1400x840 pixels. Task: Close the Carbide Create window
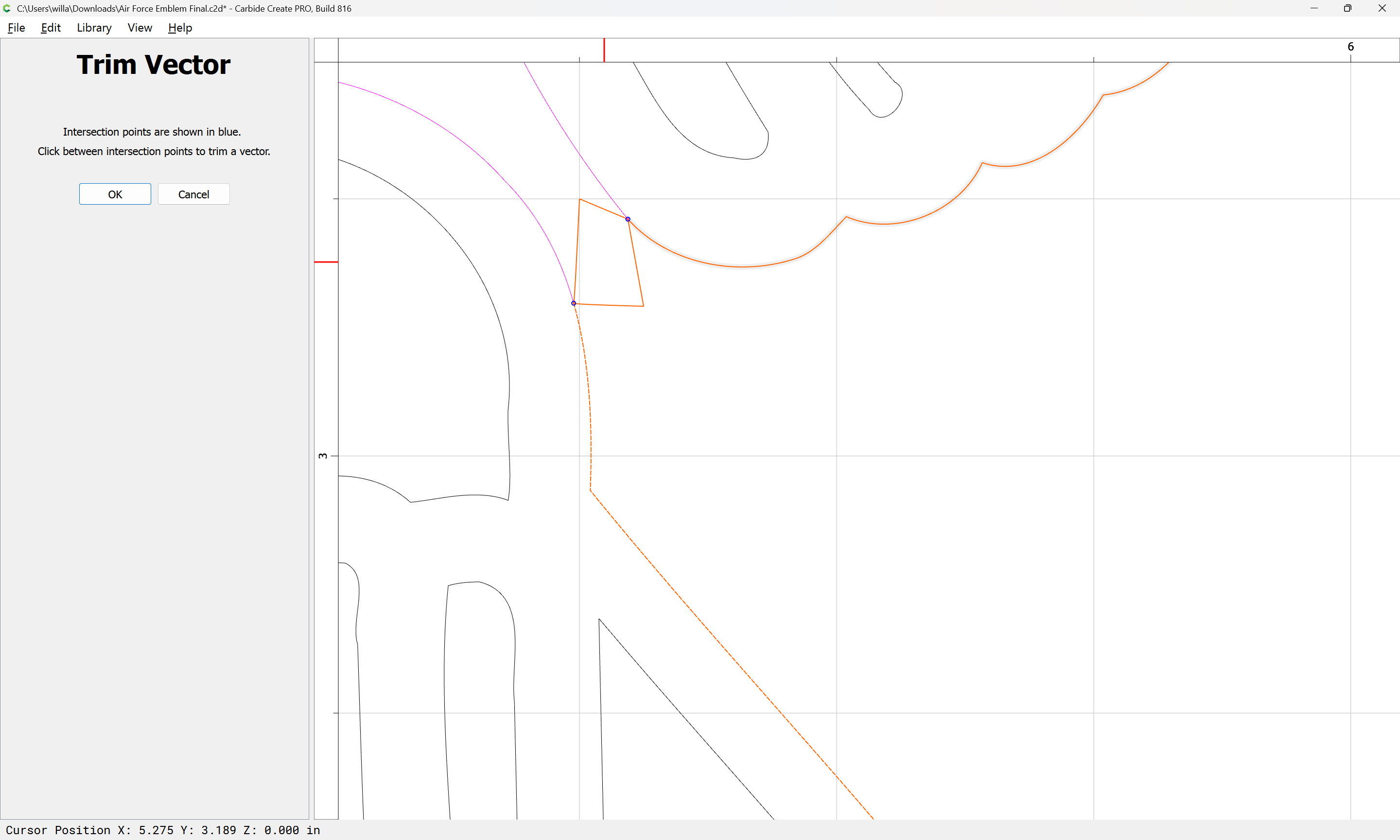(1382, 8)
